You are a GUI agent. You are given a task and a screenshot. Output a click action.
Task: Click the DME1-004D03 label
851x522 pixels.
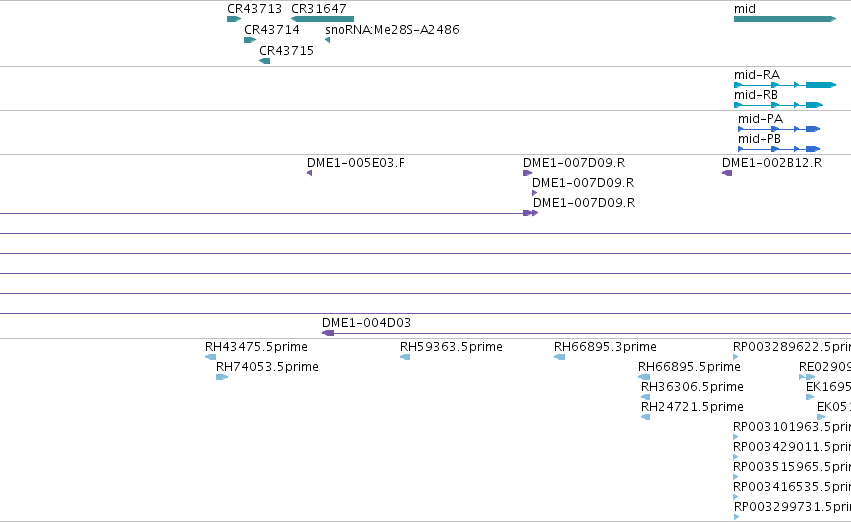tap(366, 323)
